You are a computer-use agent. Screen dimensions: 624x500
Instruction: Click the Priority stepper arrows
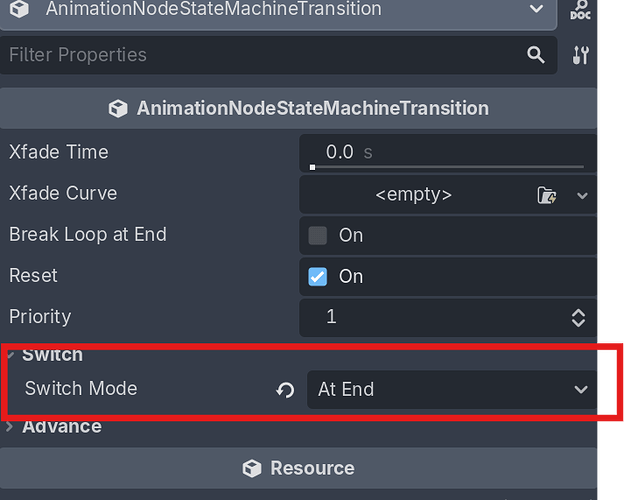(578, 318)
